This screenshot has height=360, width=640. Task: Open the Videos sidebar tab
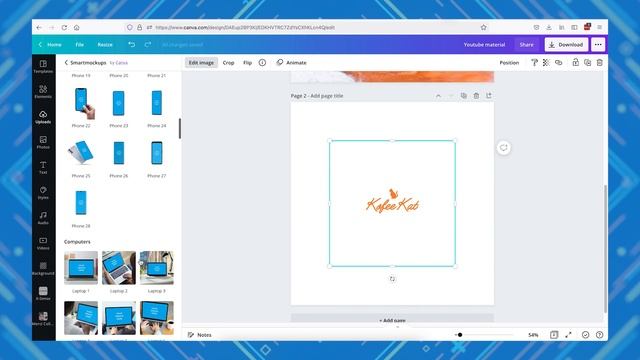[x=43, y=244]
